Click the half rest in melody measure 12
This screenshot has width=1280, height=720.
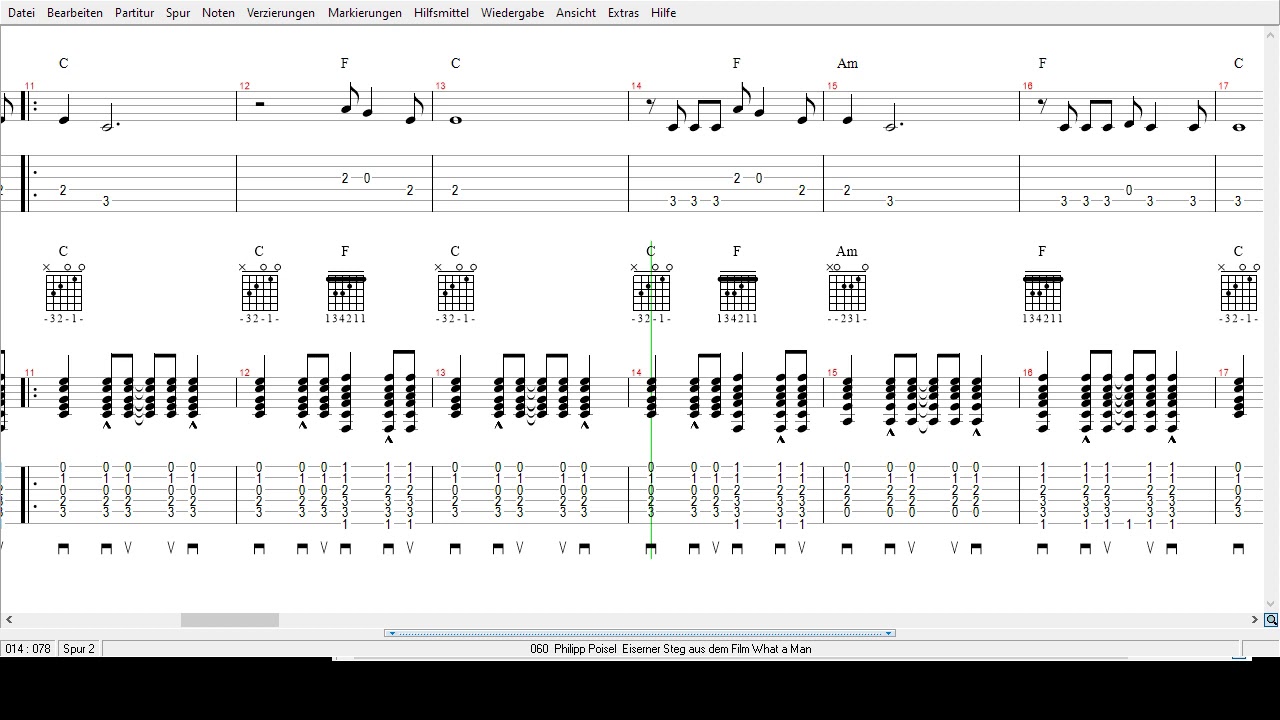coord(259,103)
